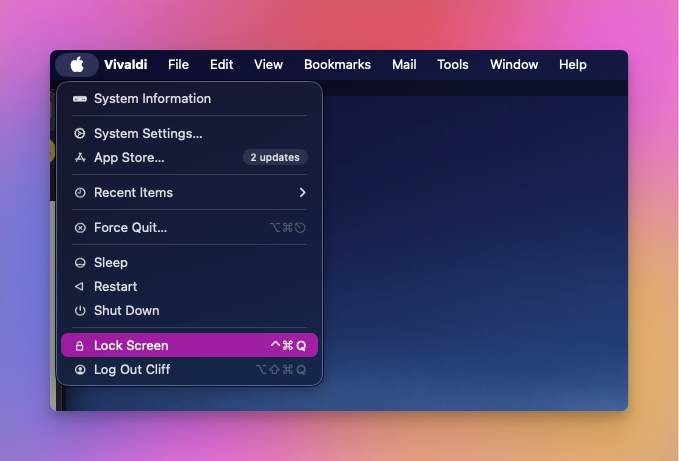Expand the Recent Items submenu arrow
The image size is (679, 461).
(x=302, y=193)
